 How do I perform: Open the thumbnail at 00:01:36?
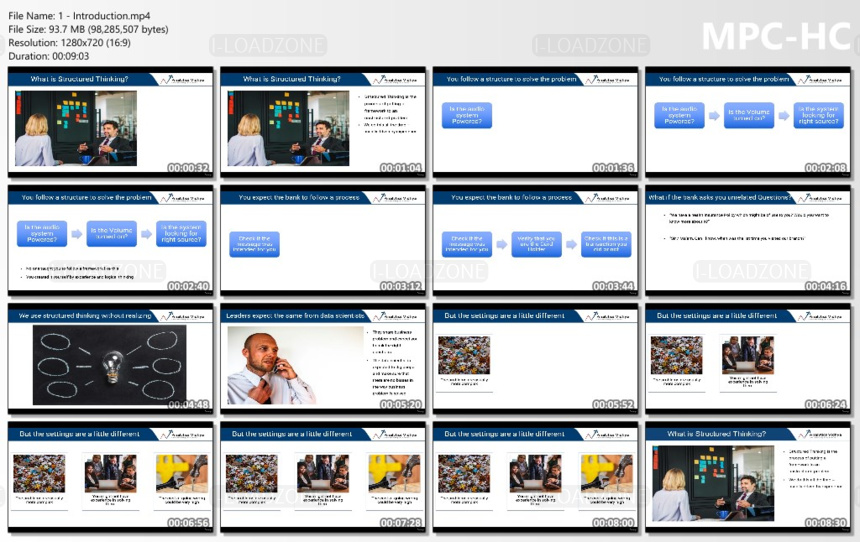click(535, 123)
